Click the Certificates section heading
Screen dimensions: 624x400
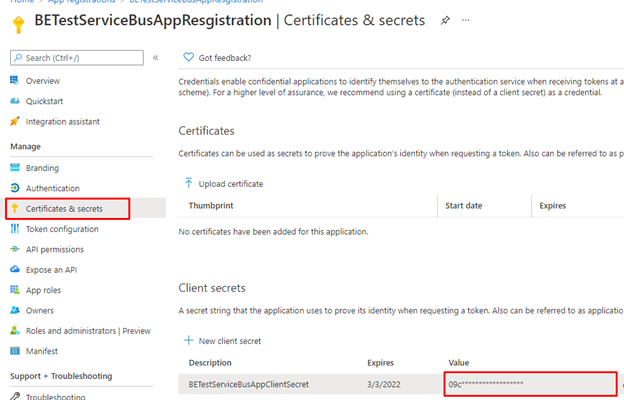[206, 131]
